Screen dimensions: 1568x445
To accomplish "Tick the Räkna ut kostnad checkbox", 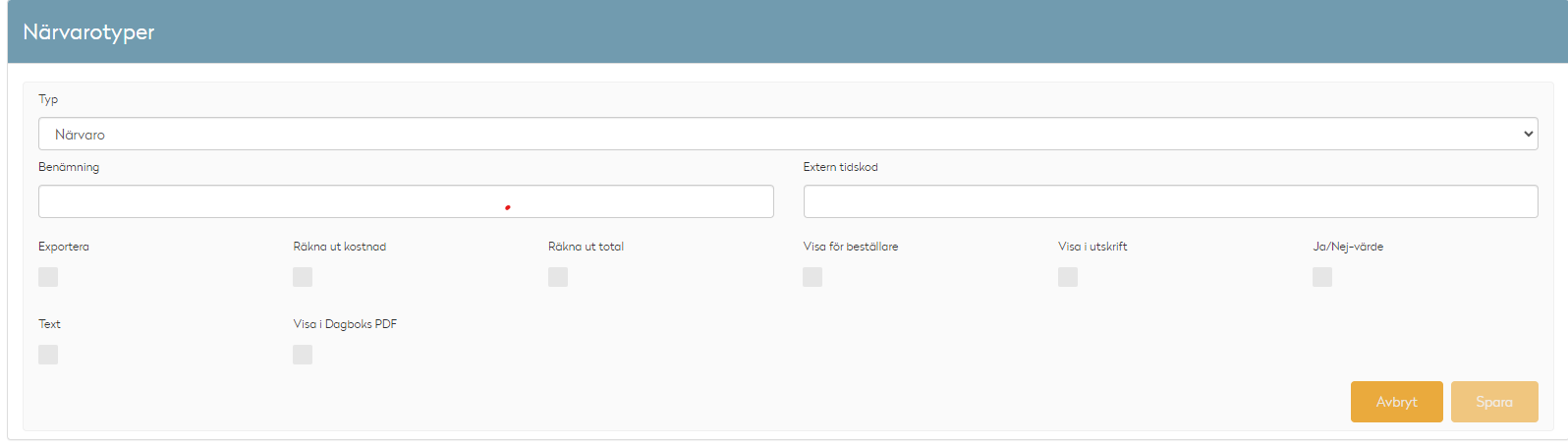I will 303,277.
